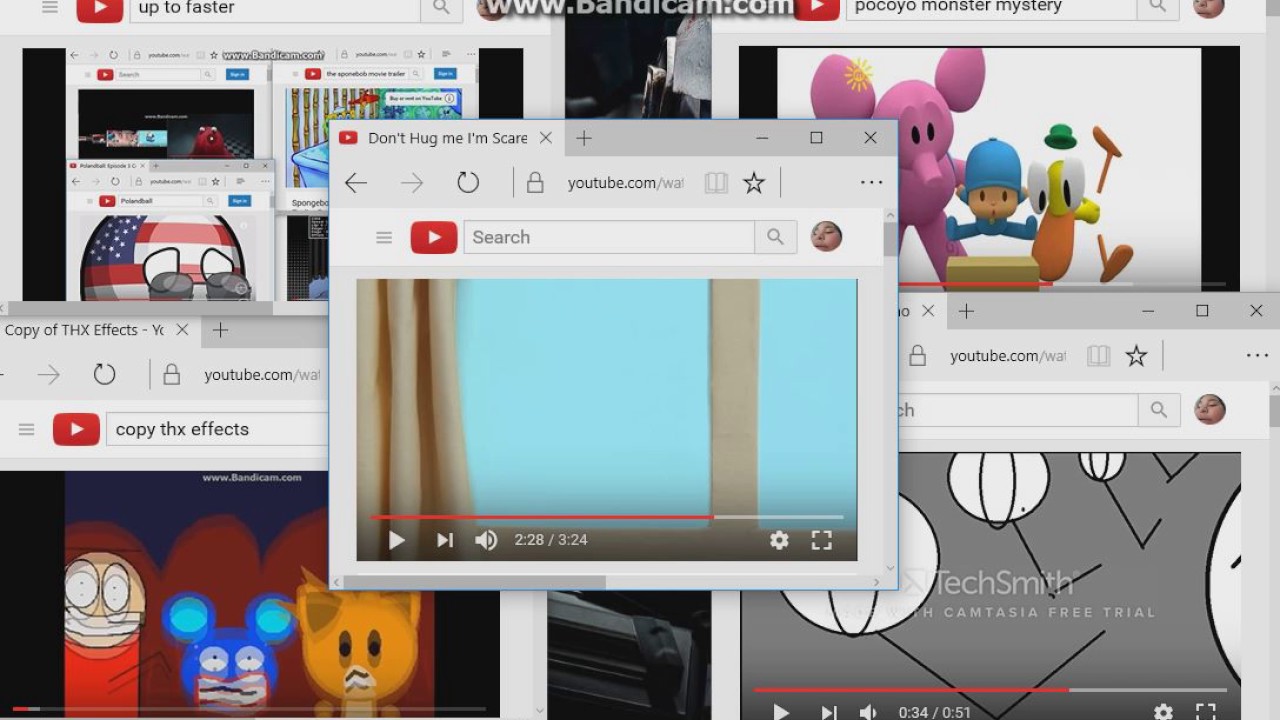Click padlock icon in THX Effects window

point(171,375)
